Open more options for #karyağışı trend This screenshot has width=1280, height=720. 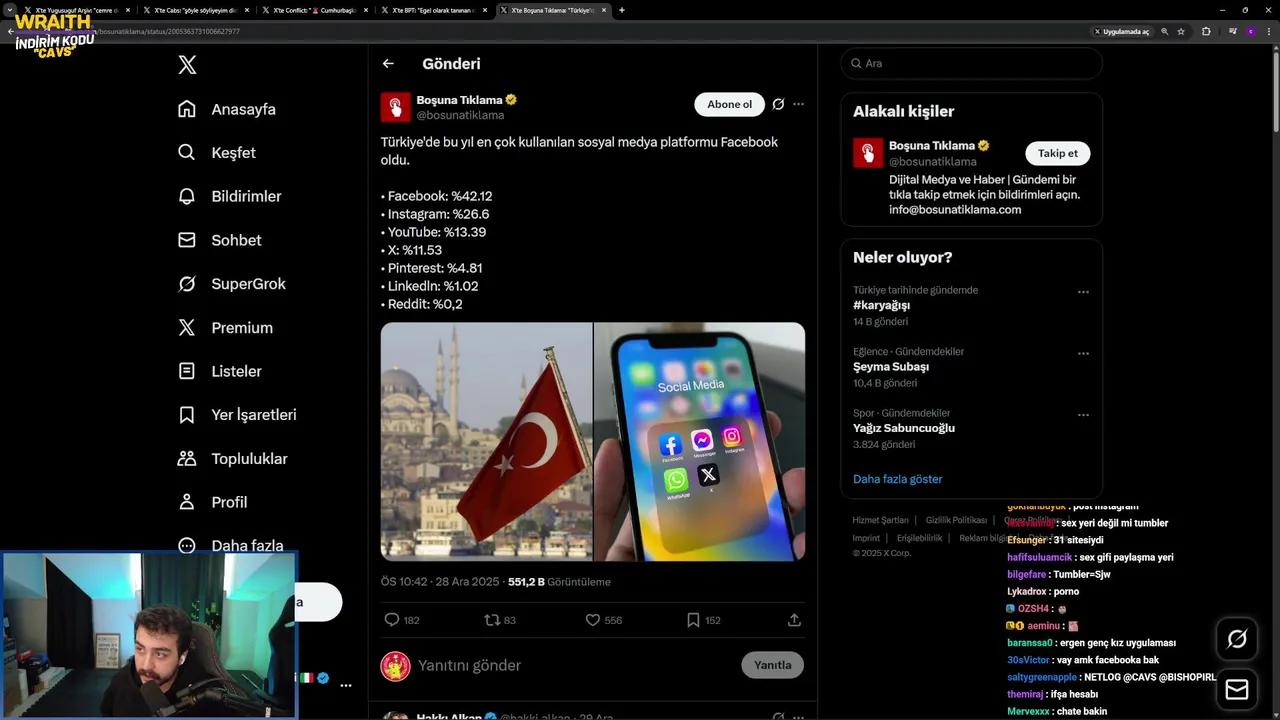click(x=1083, y=292)
